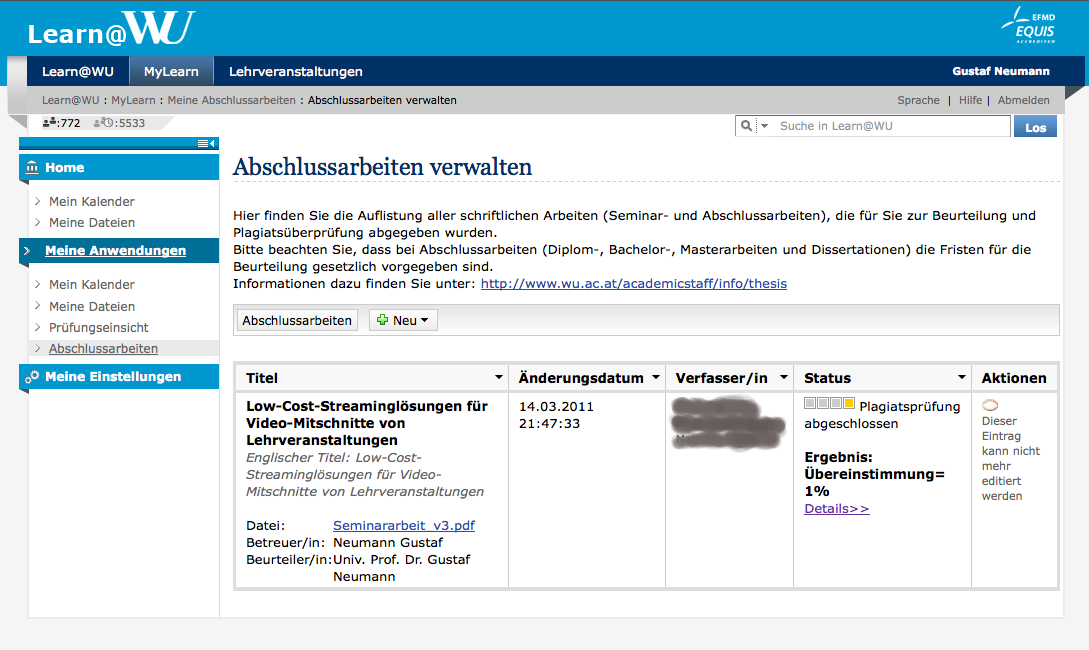The image size is (1089, 650).
Task: Click the Ergebnis: Übereinstimmung= 1% text
Action: [x=874, y=474]
